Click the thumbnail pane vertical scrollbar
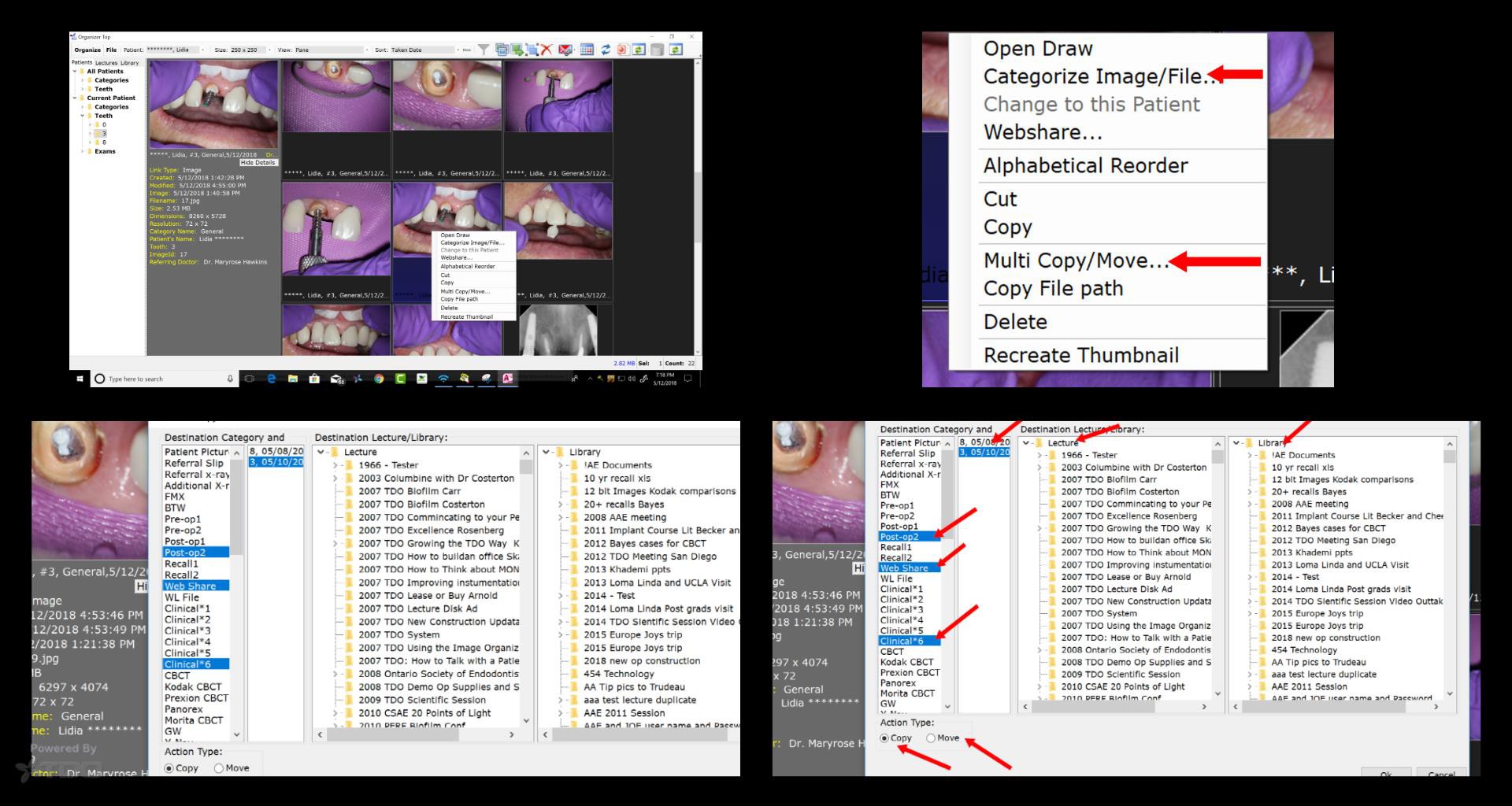This screenshot has width=1512, height=806. (697, 197)
